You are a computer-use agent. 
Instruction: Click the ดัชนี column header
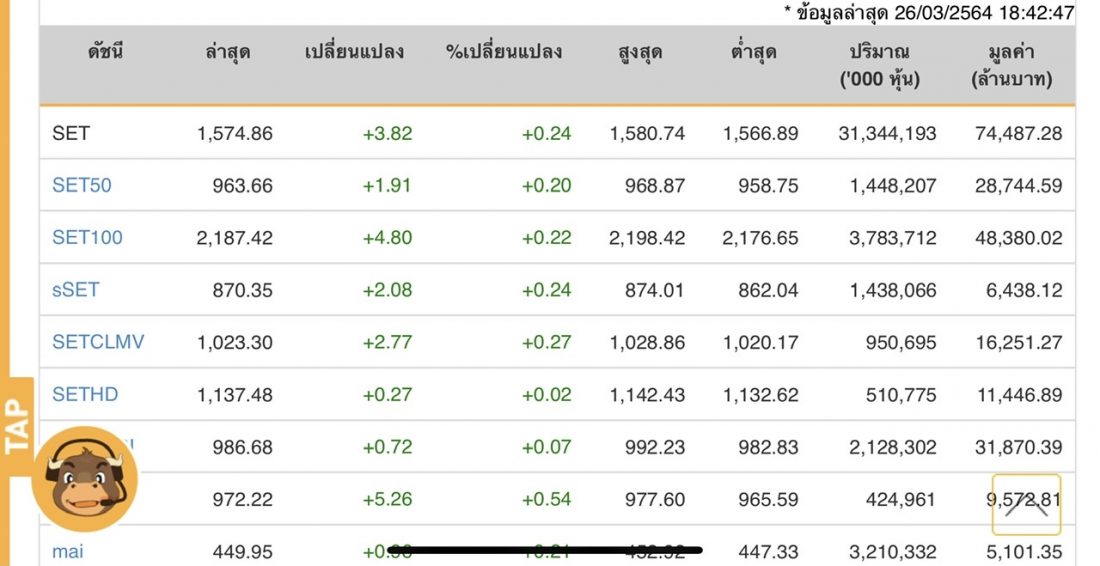[105, 52]
